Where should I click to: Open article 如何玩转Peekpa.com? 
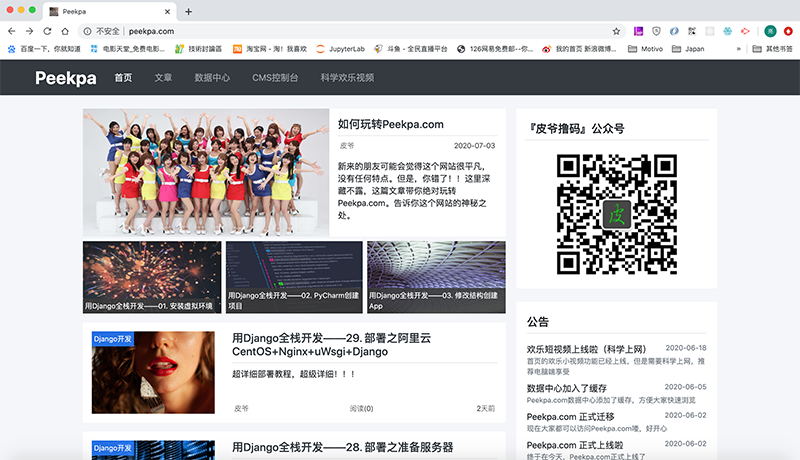click(x=390, y=124)
